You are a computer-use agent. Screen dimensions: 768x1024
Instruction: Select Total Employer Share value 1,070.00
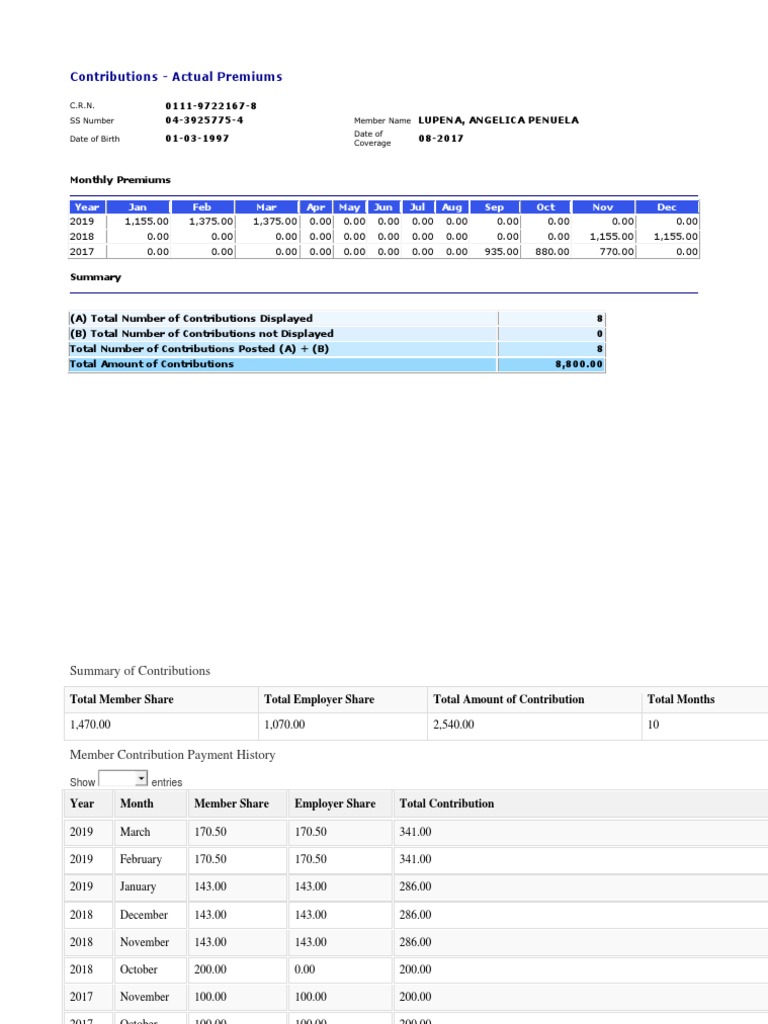pyautogui.click(x=284, y=724)
